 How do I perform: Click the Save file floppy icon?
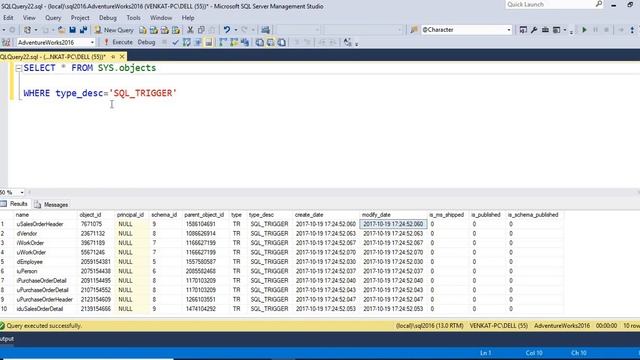(72, 30)
